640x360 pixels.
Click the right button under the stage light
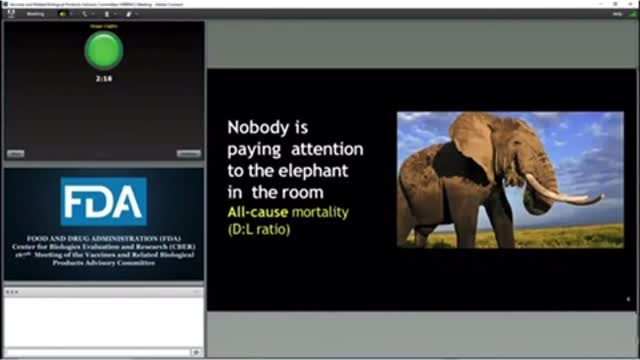point(189,153)
